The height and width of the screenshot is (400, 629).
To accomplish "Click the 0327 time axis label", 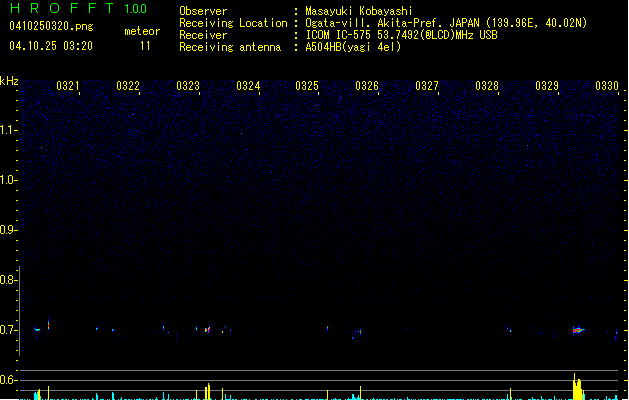I will click(x=427, y=86).
